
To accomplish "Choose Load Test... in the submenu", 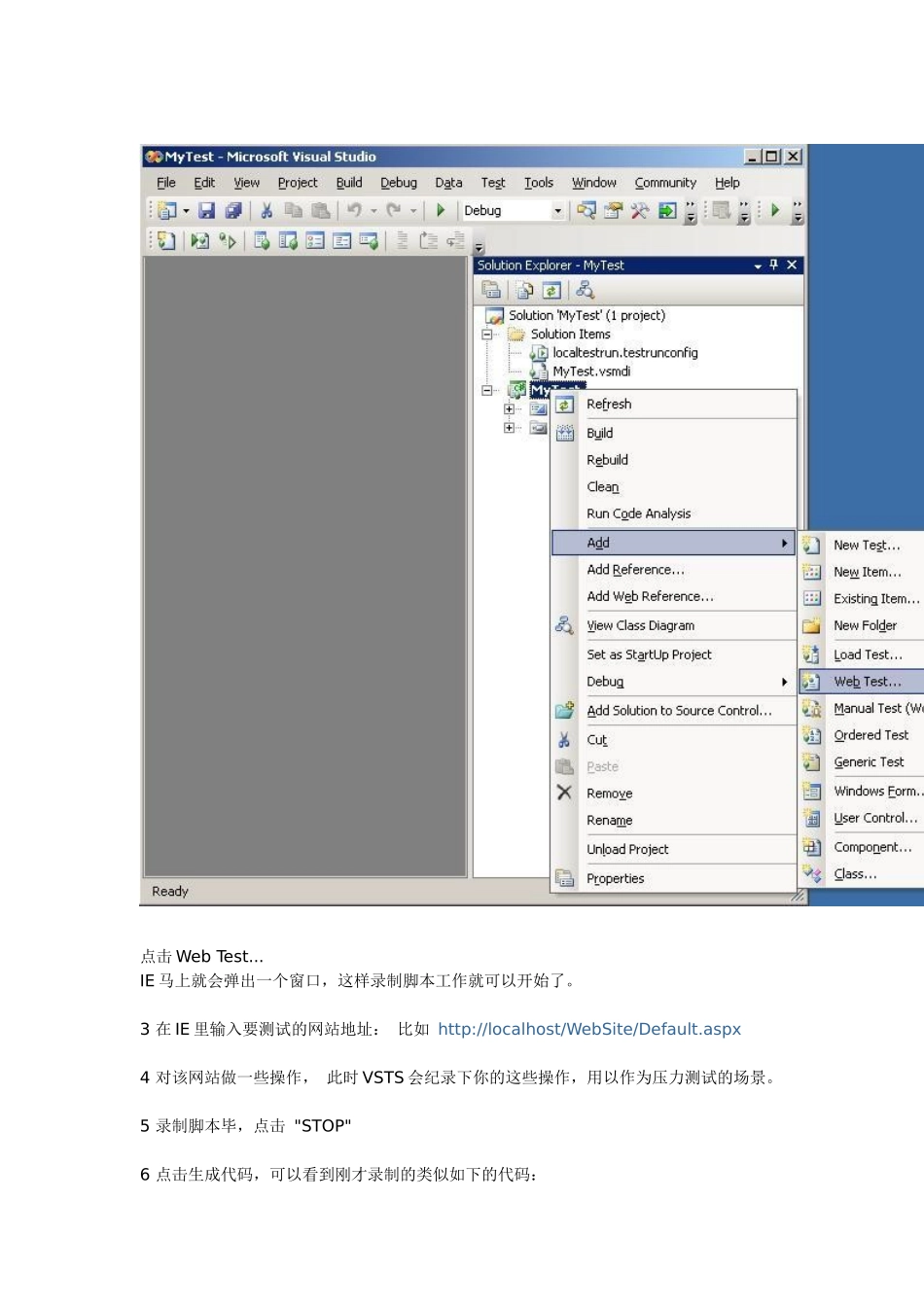I will (862, 654).
